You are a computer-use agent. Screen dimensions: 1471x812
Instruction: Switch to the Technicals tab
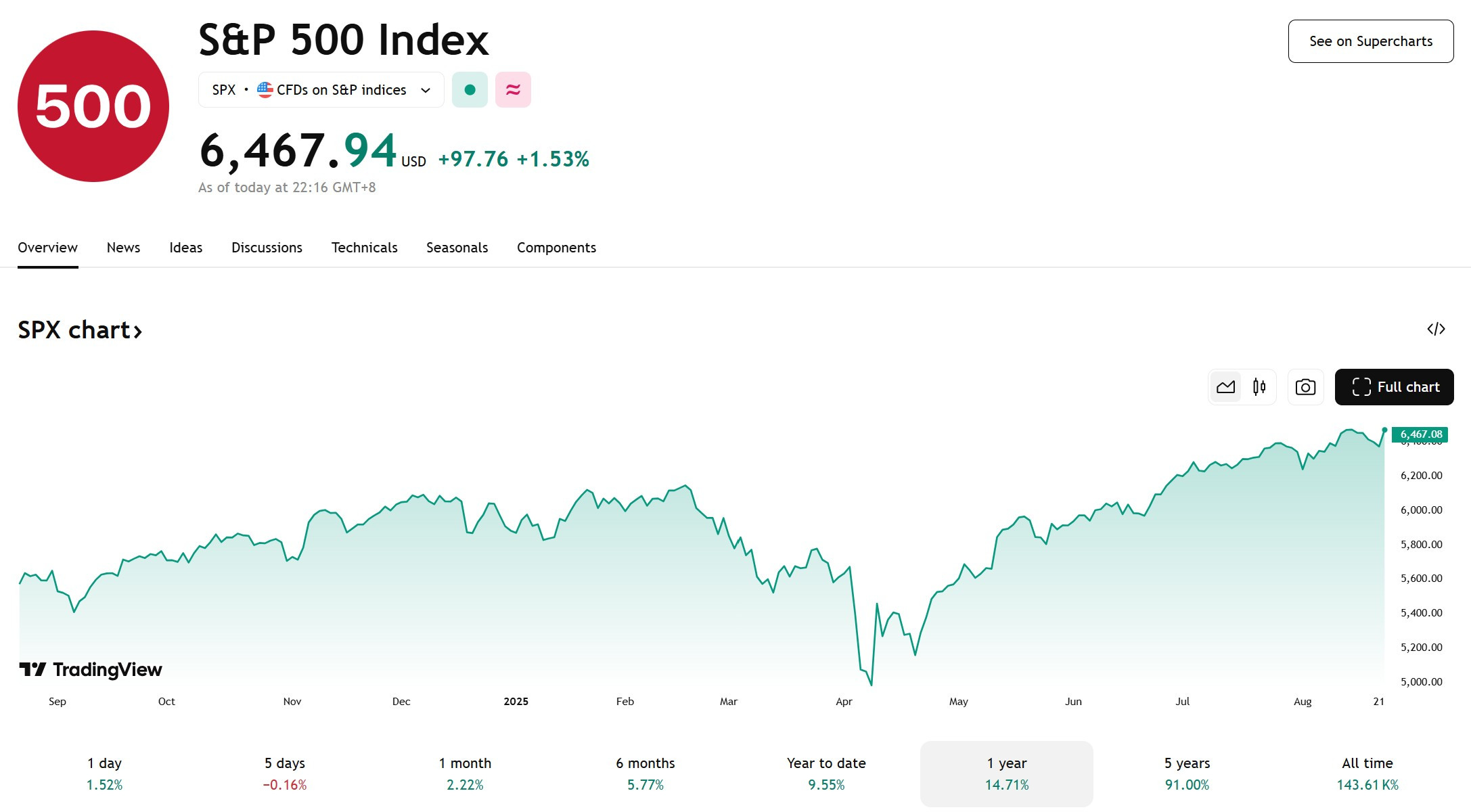[364, 248]
